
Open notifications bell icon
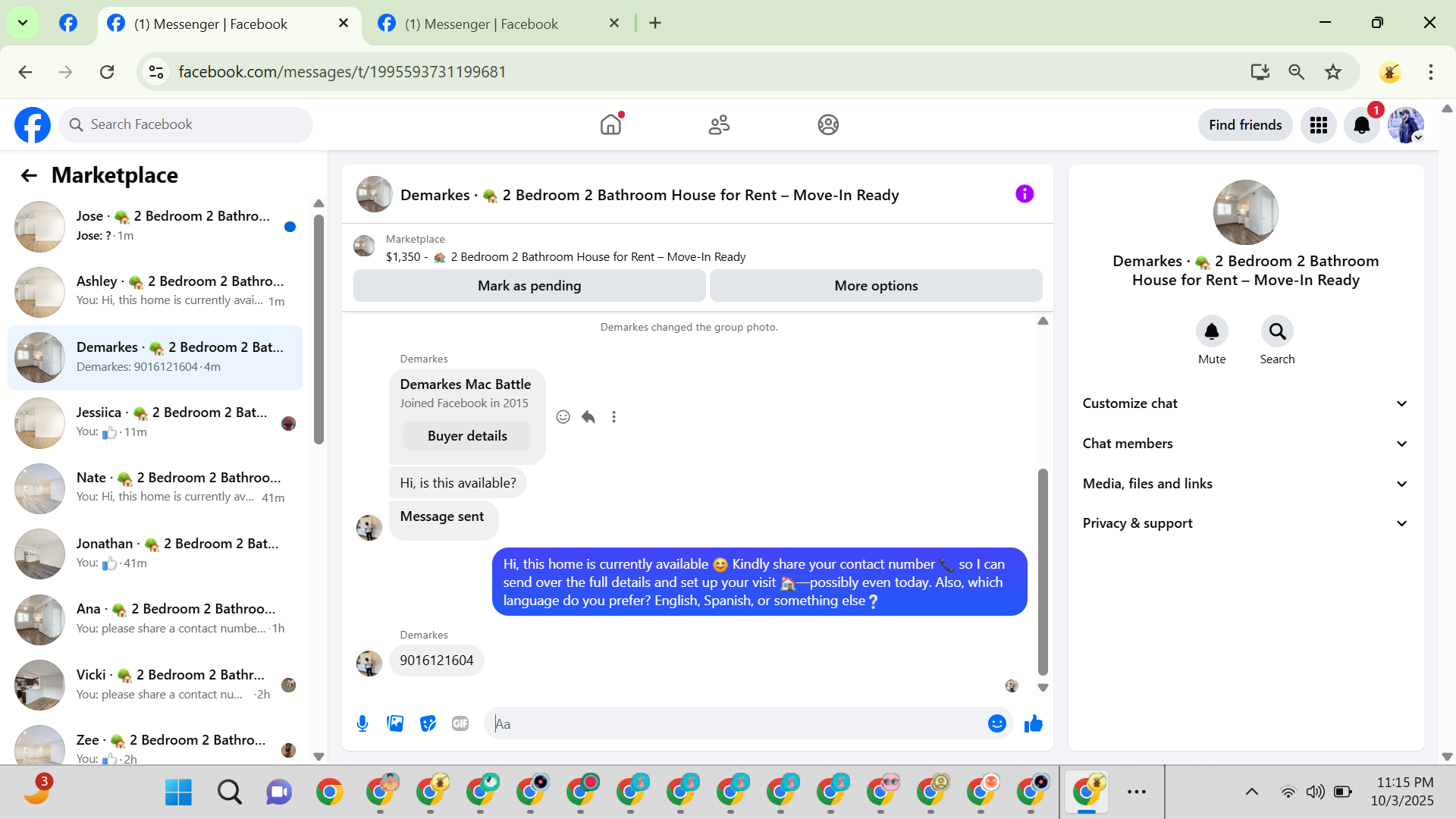pyautogui.click(x=1362, y=125)
